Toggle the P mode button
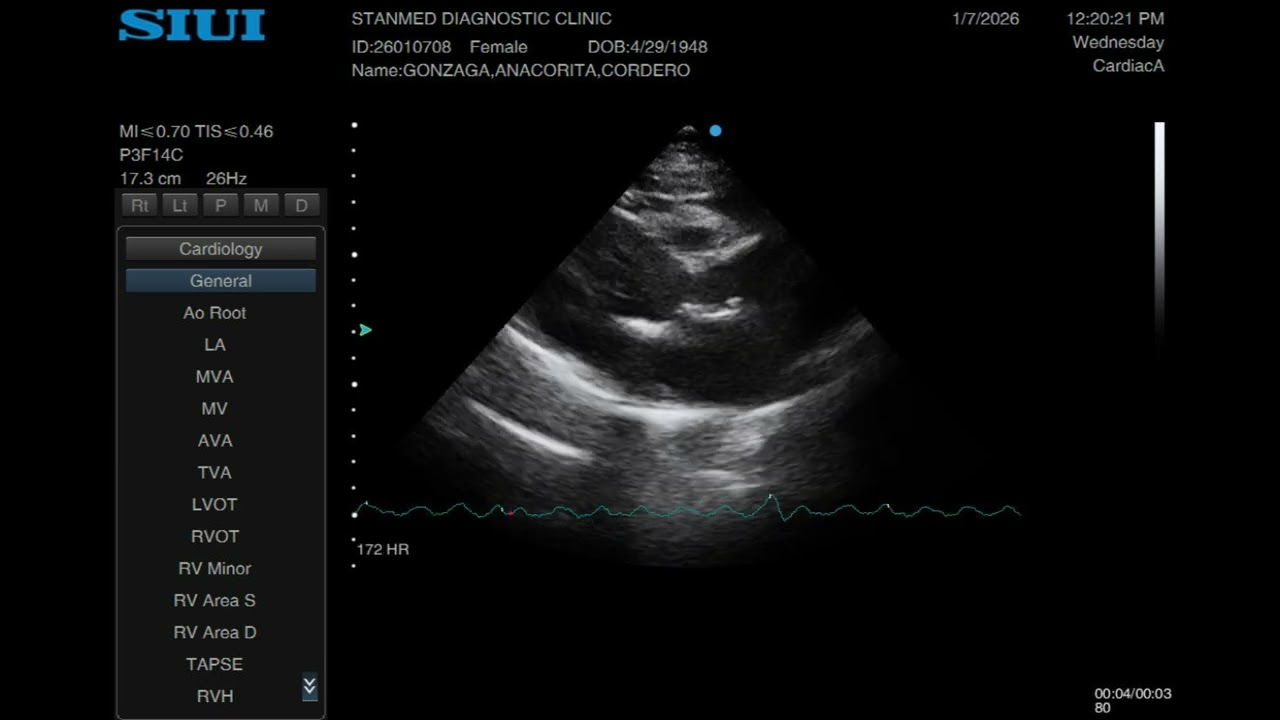Screen dimensions: 1280x720 [220, 205]
